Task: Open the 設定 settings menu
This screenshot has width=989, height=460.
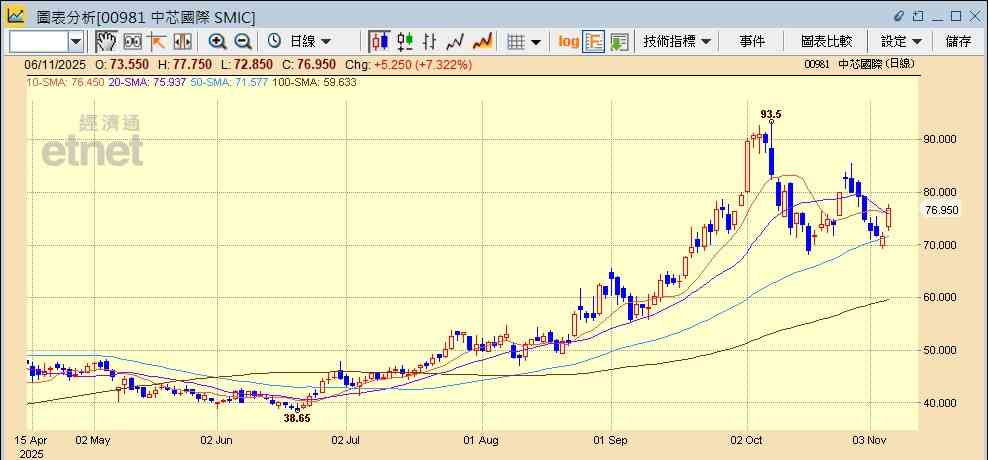Action: click(900, 41)
